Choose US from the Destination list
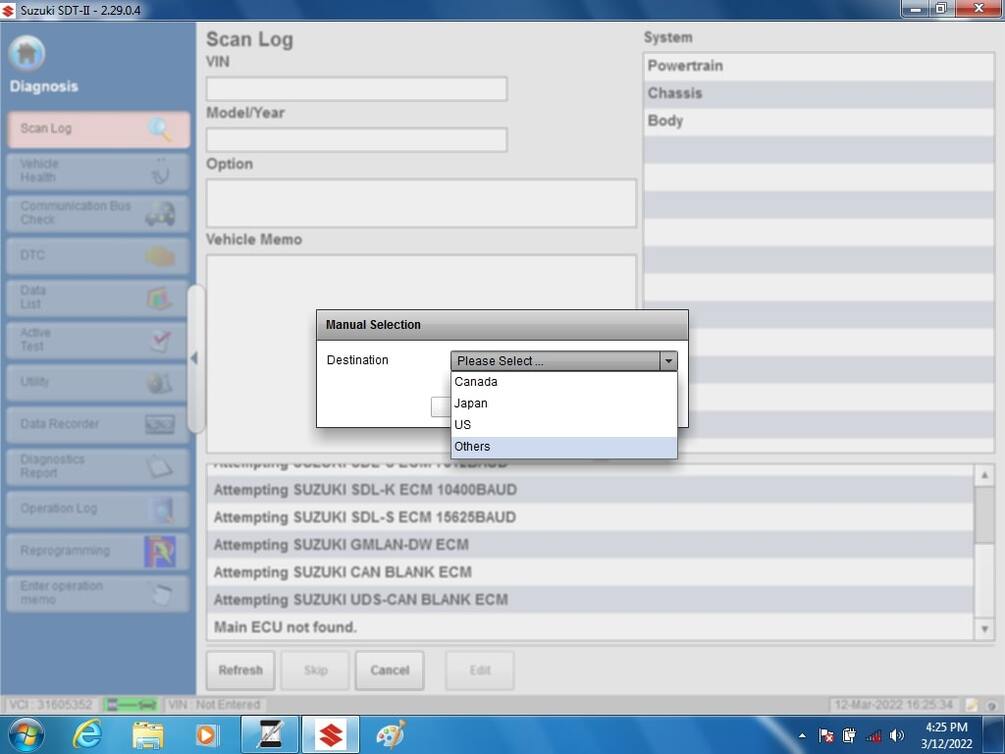 [564, 425]
